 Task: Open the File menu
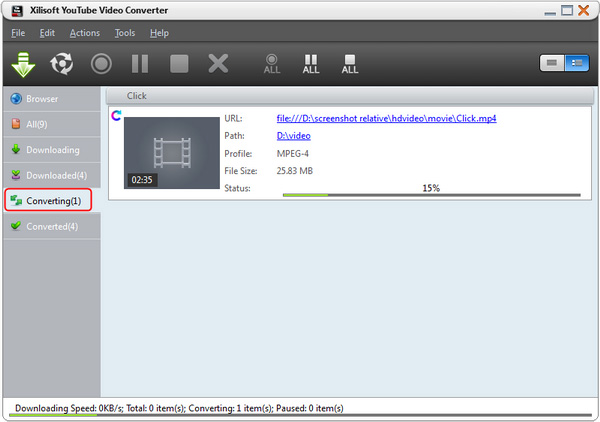tap(18, 33)
